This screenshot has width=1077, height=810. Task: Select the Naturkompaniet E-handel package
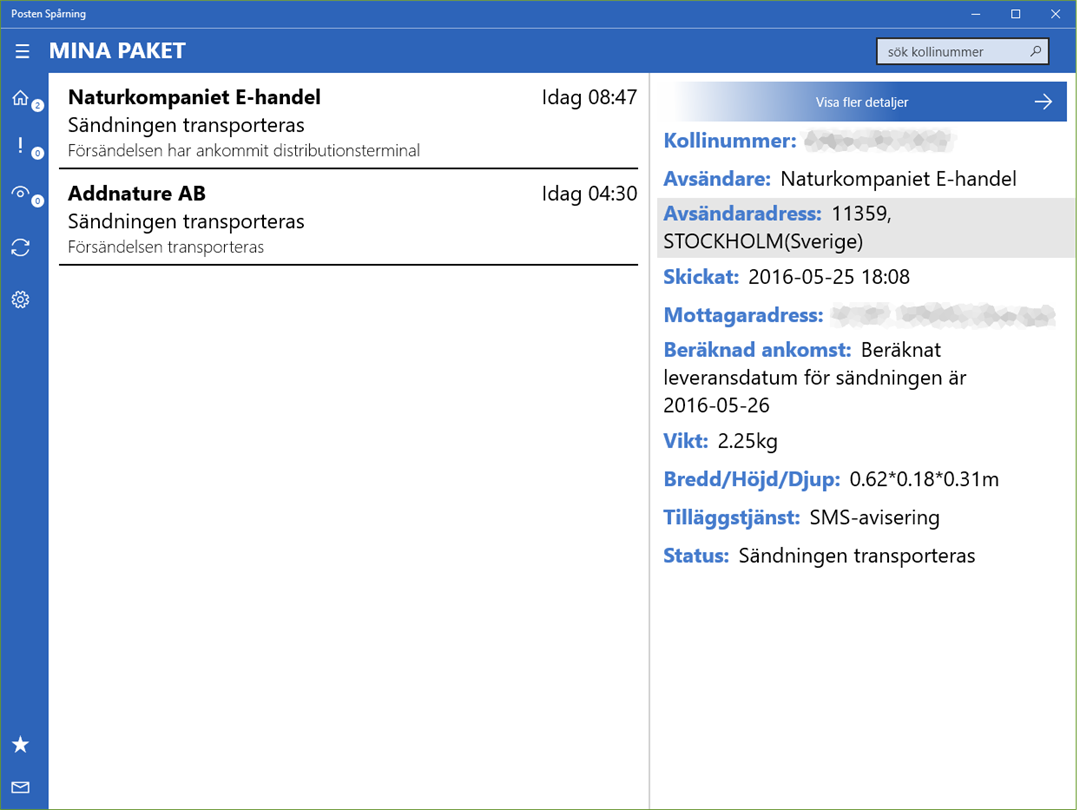[348, 122]
